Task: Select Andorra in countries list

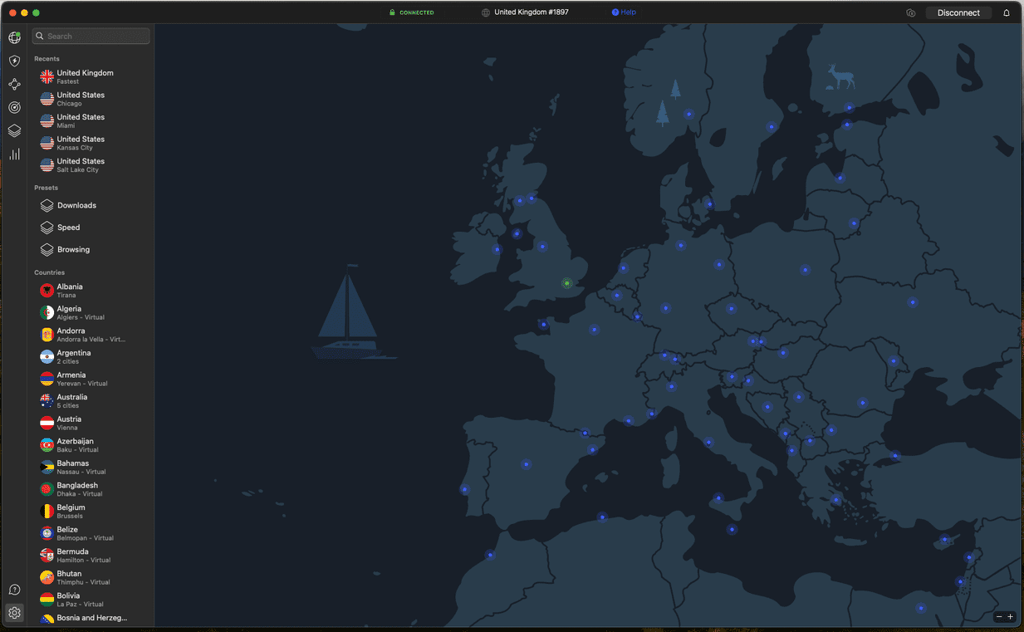Action: (x=91, y=335)
